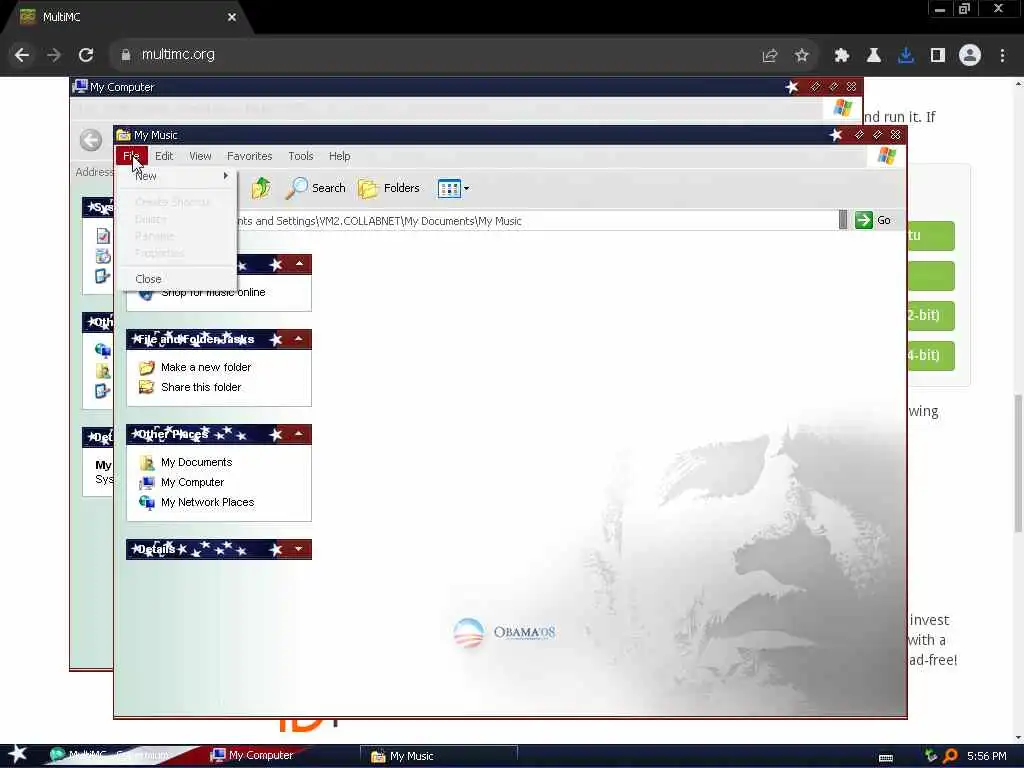This screenshot has width=1024, height=768.
Task: Click the star Start button on taskbar
Action: click(17, 754)
